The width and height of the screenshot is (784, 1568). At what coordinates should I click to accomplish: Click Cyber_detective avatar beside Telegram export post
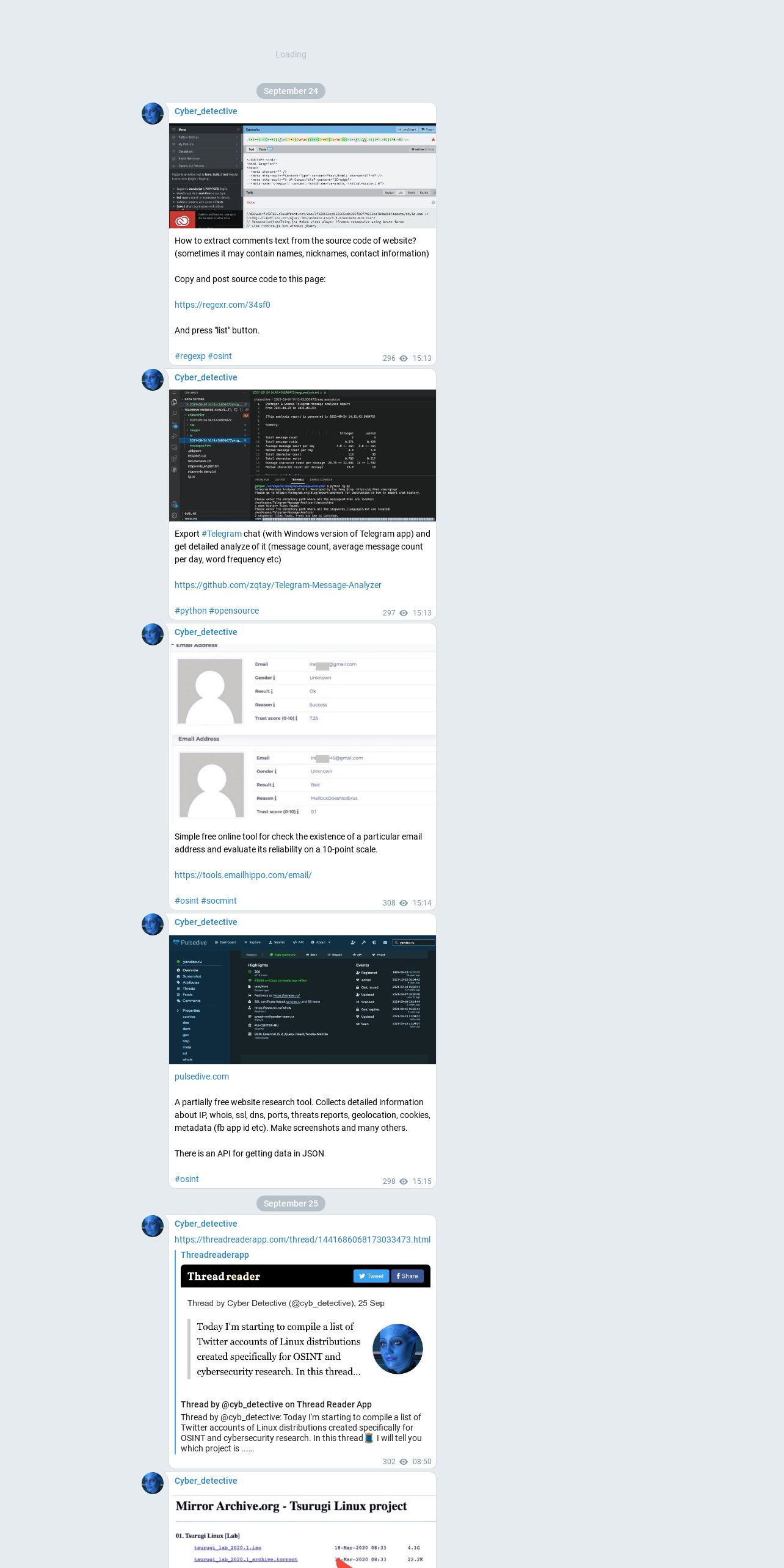pyautogui.click(x=153, y=380)
